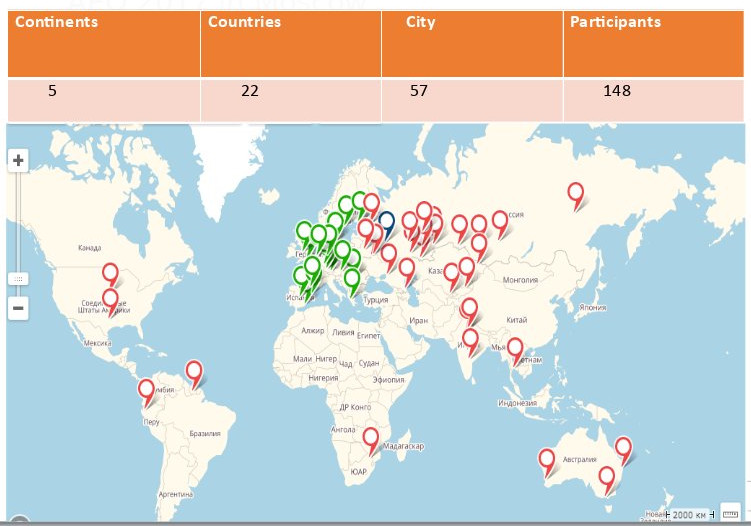Select the upper red pin in USA
Image resolution: width=751 pixels, height=526 pixels.
[111, 273]
